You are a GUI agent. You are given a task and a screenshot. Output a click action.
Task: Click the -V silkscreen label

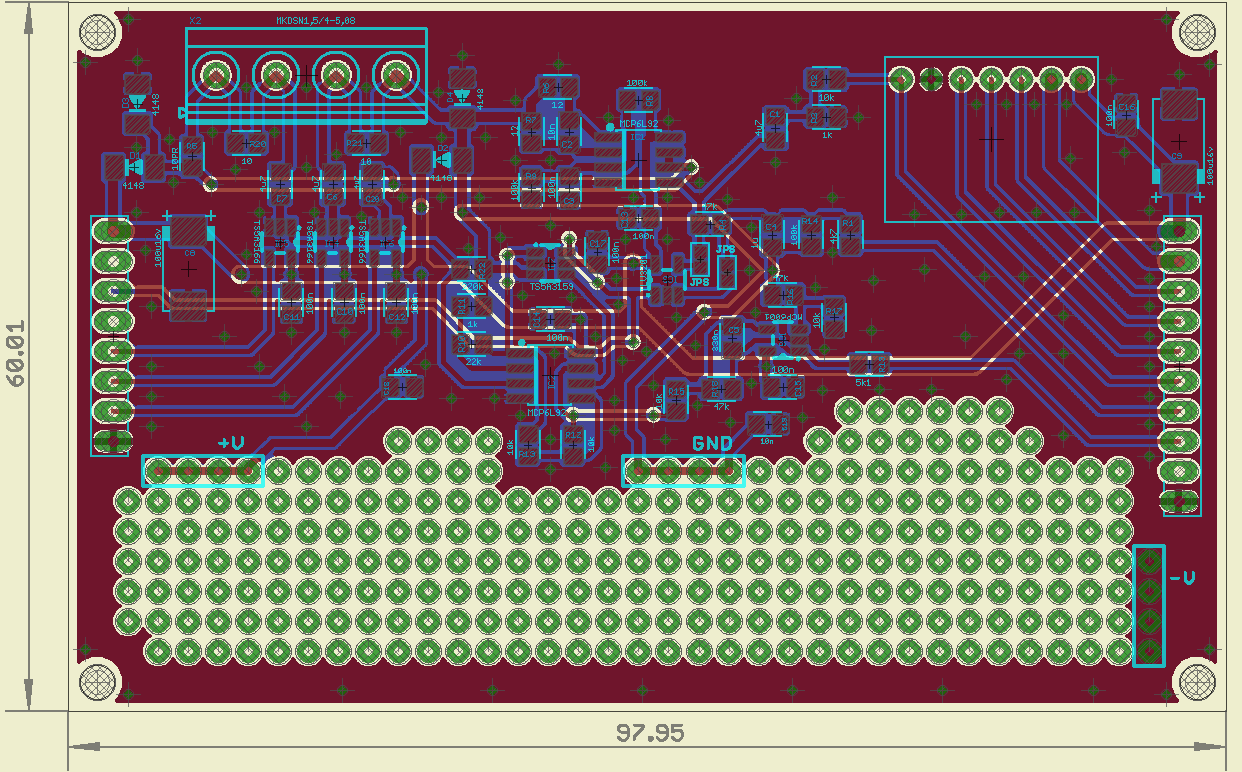(x=1183, y=577)
